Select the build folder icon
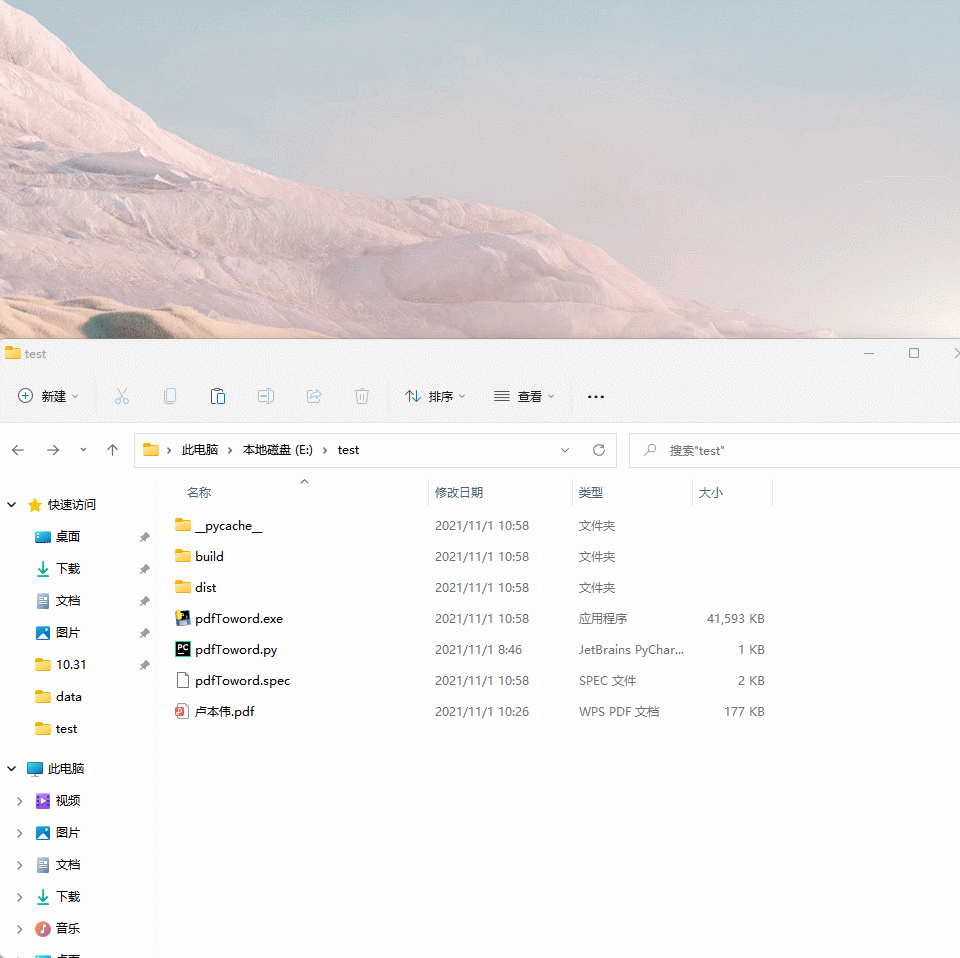The width and height of the screenshot is (960, 958). click(182, 556)
